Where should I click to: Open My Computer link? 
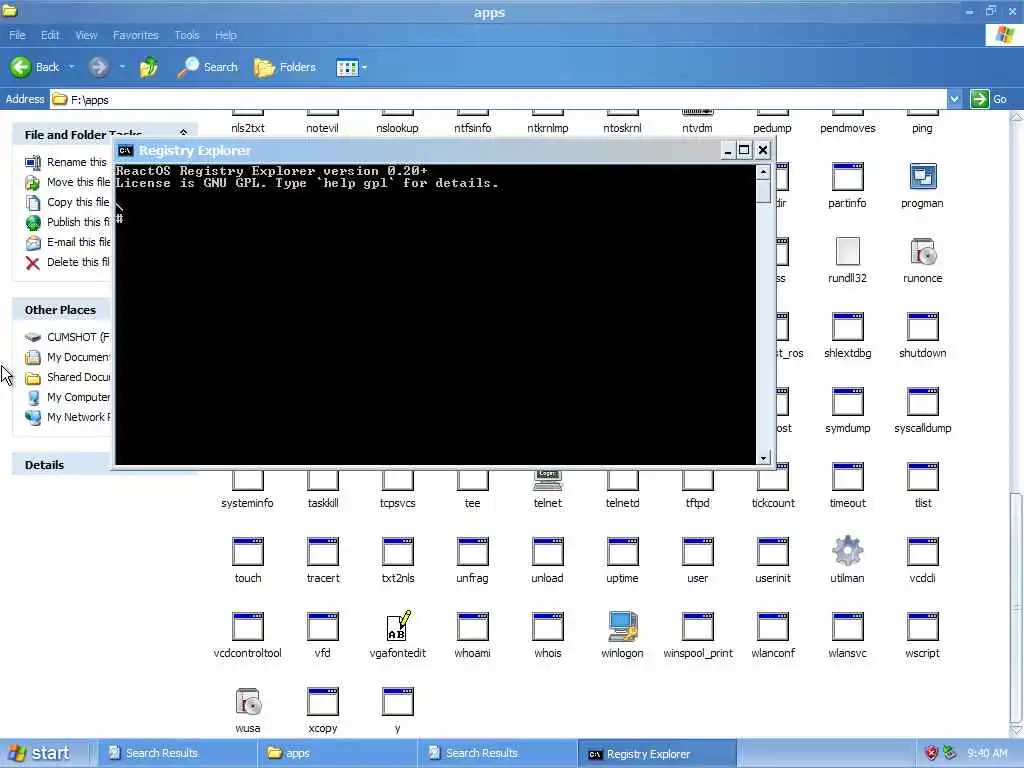tap(68, 397)
